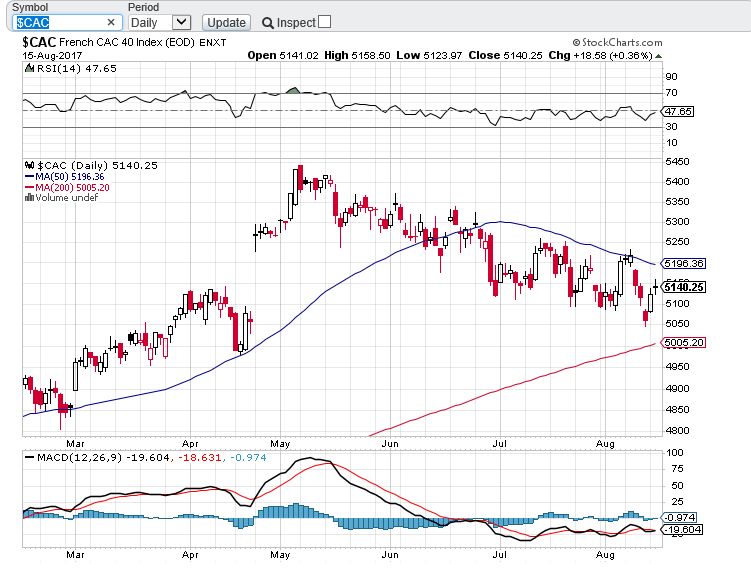The image size is (751, 568).
Task: Click the Jun label under the price chart
Action: pos(390,444)
